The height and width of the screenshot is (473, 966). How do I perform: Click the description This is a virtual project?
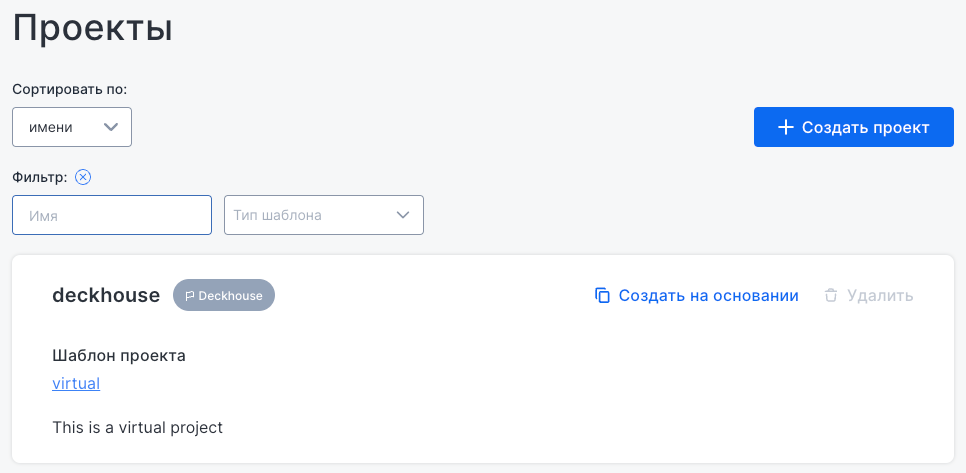pos(137,427)
